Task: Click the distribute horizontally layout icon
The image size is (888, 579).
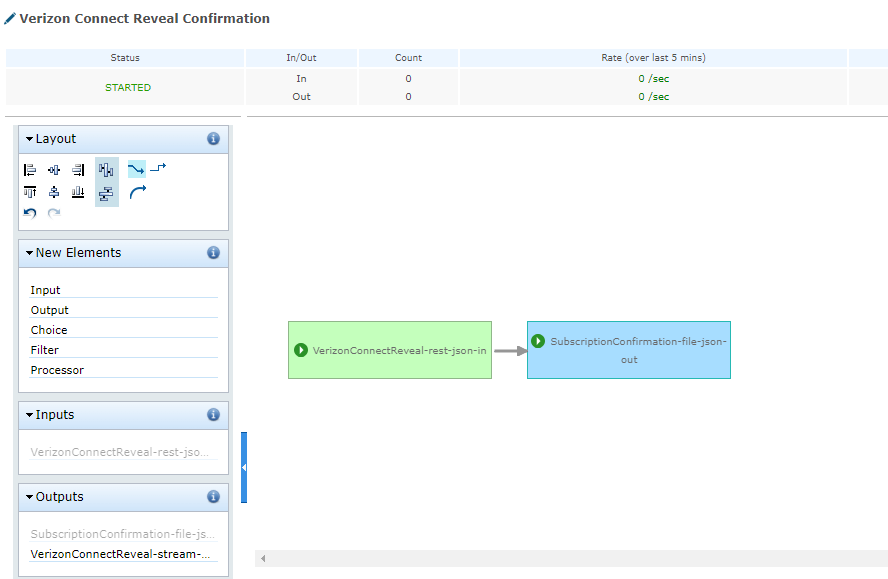Action: (106, 169)
